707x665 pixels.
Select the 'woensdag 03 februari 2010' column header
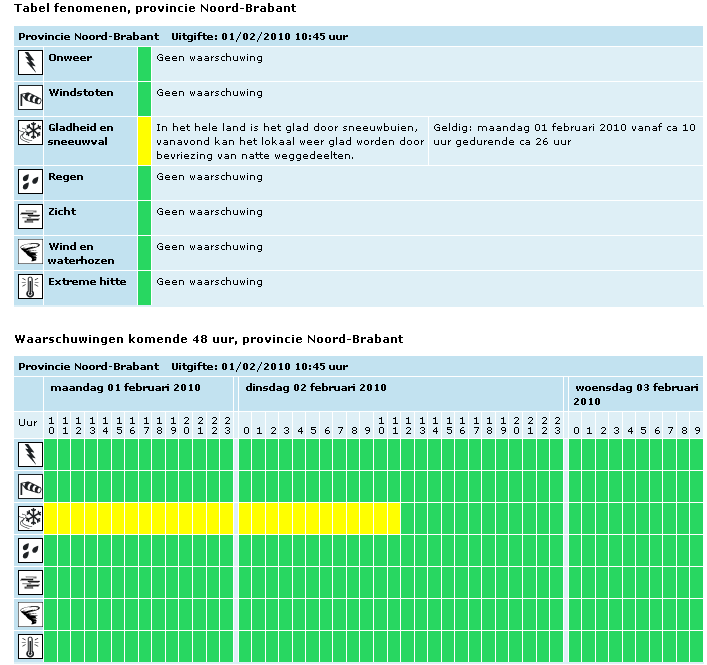point(636,393)
